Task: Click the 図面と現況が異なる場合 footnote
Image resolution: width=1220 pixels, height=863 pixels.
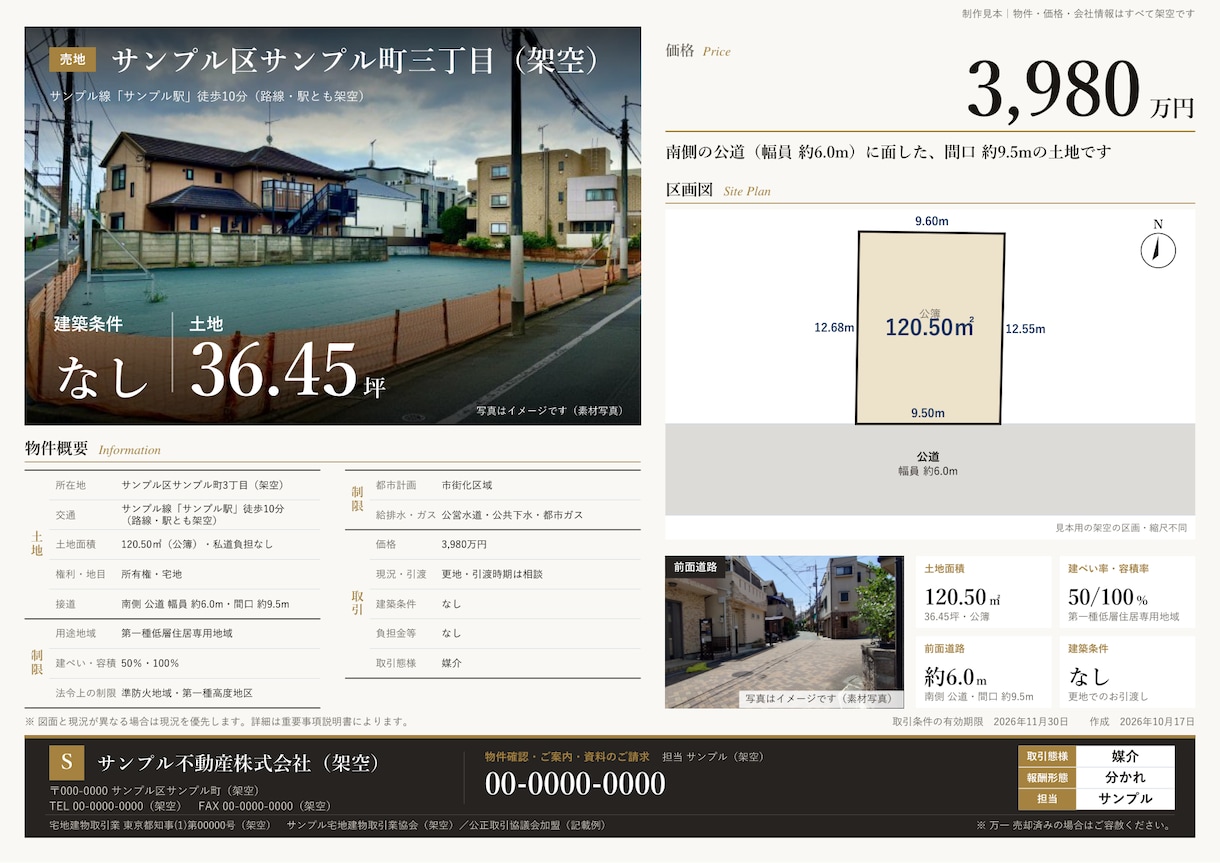Action: click(217, 721)
